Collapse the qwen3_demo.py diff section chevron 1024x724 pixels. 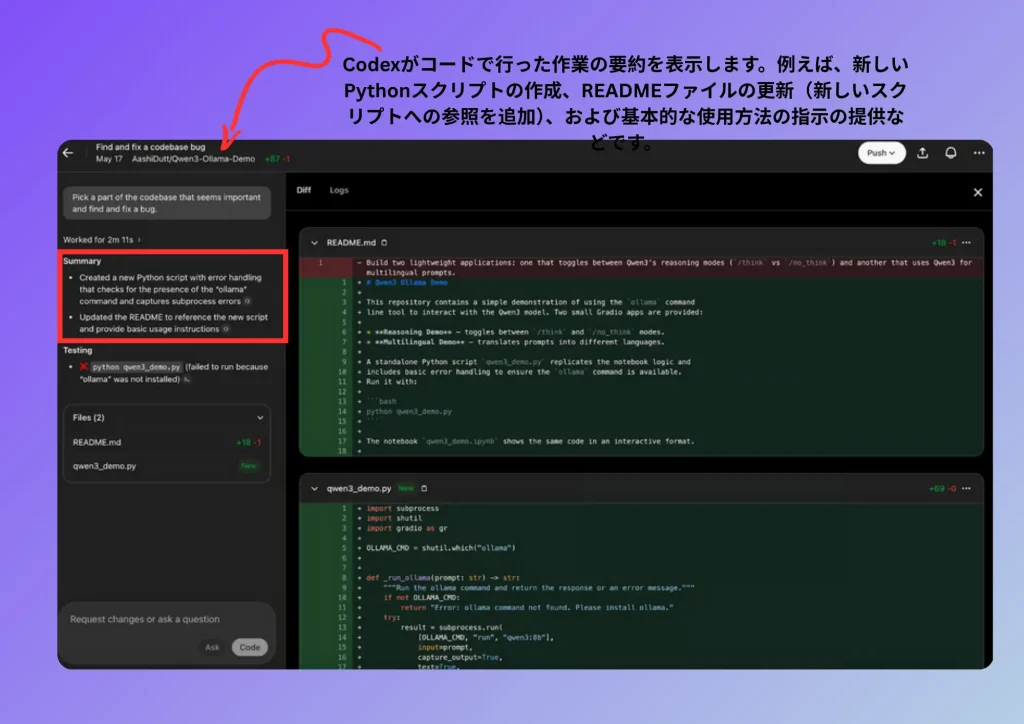pyautogui.click(x=315, y=488)
